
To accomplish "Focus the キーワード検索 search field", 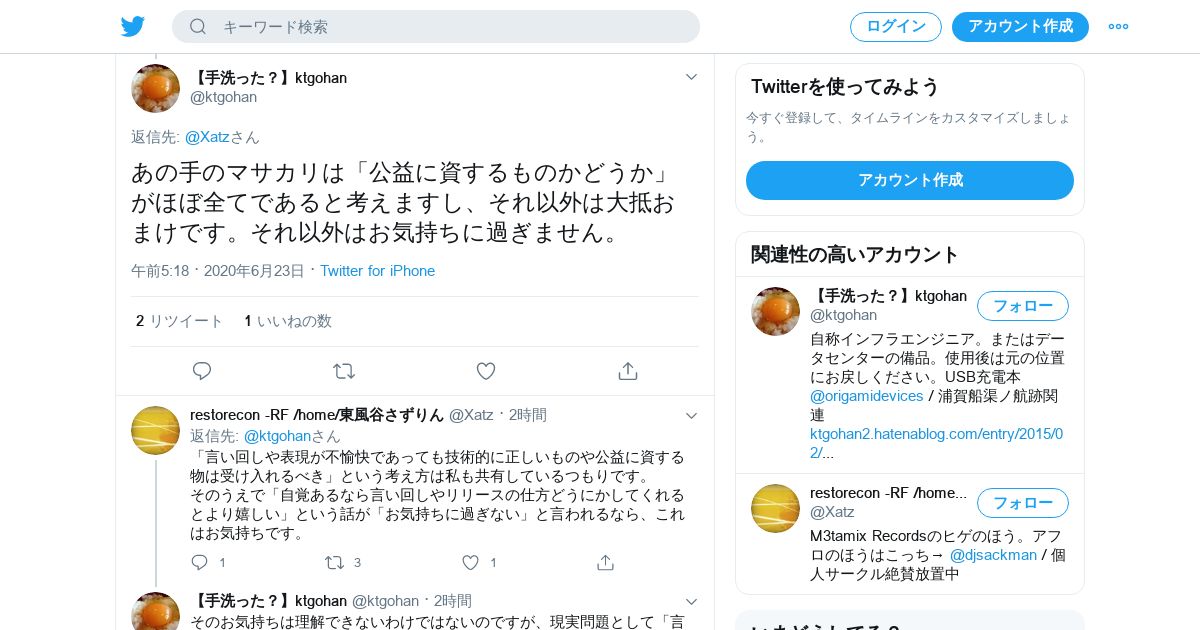I will [436, 27].
